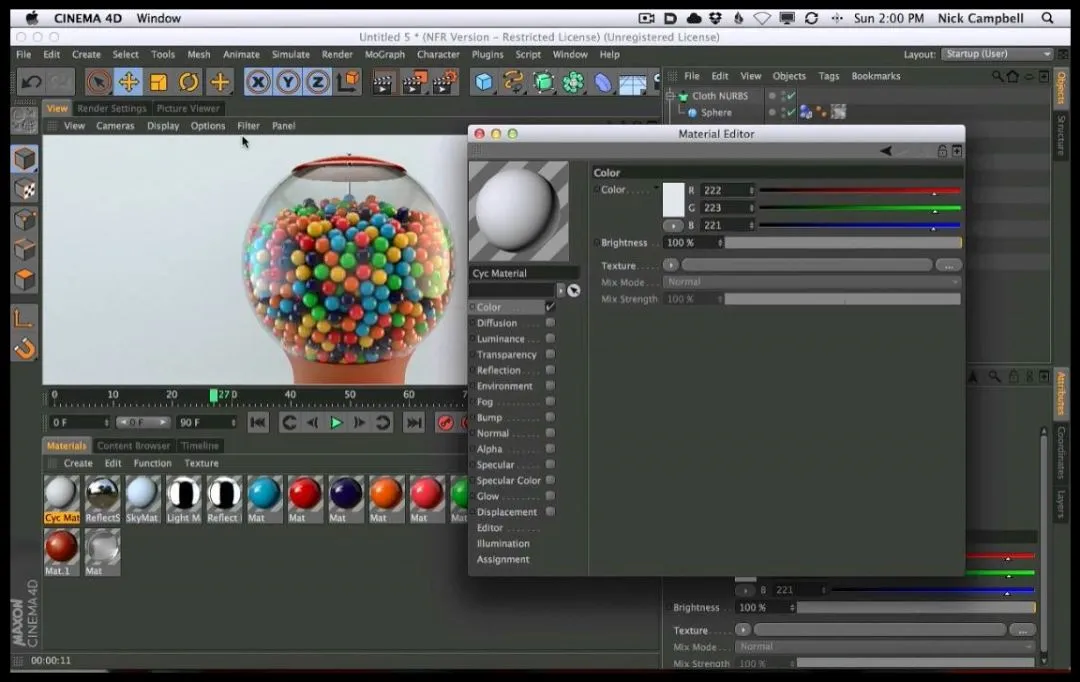Open the MoGraph menu
The width and height of the screenshot is (1080, 682).
tap(384, 54)
